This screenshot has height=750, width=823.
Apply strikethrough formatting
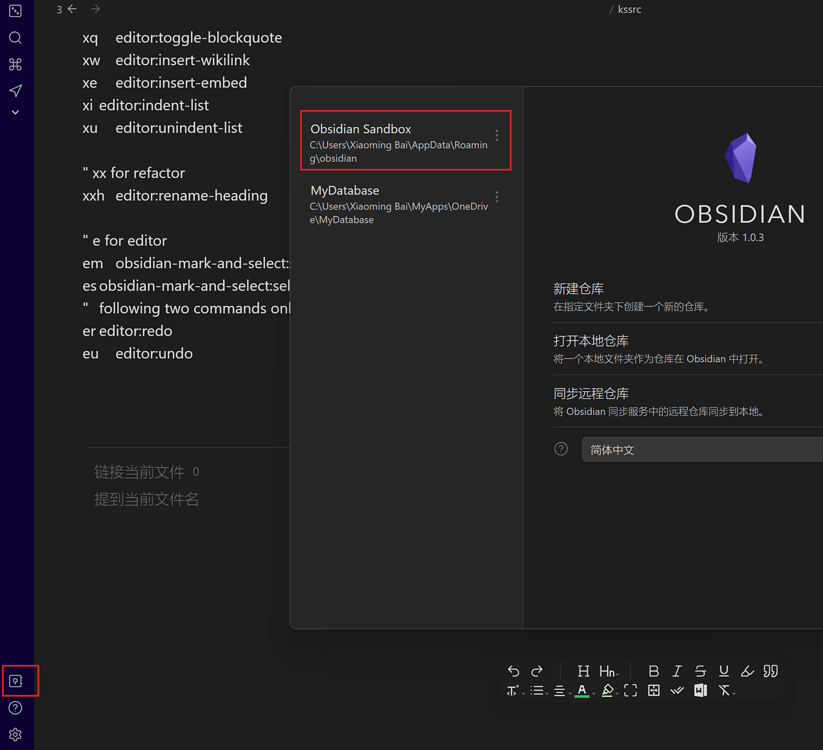pyautogui.click(x=700, y=671)
